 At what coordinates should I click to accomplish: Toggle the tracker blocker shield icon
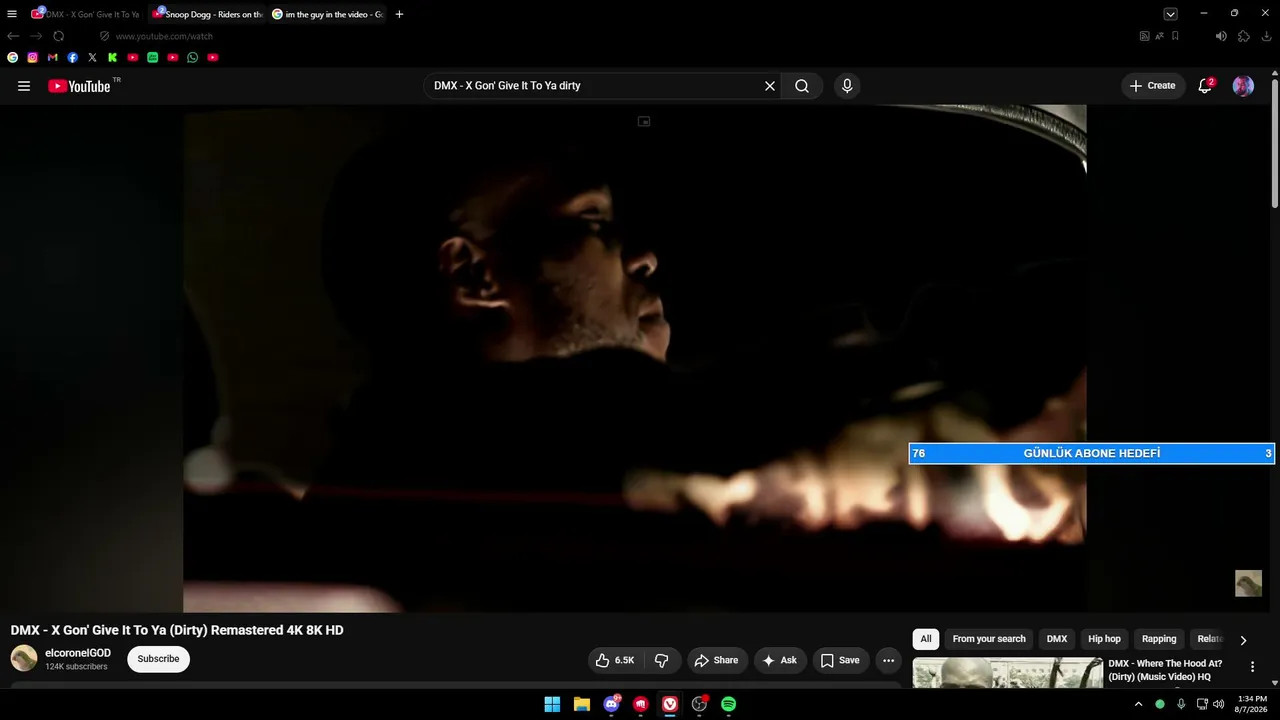coord(104,36)
